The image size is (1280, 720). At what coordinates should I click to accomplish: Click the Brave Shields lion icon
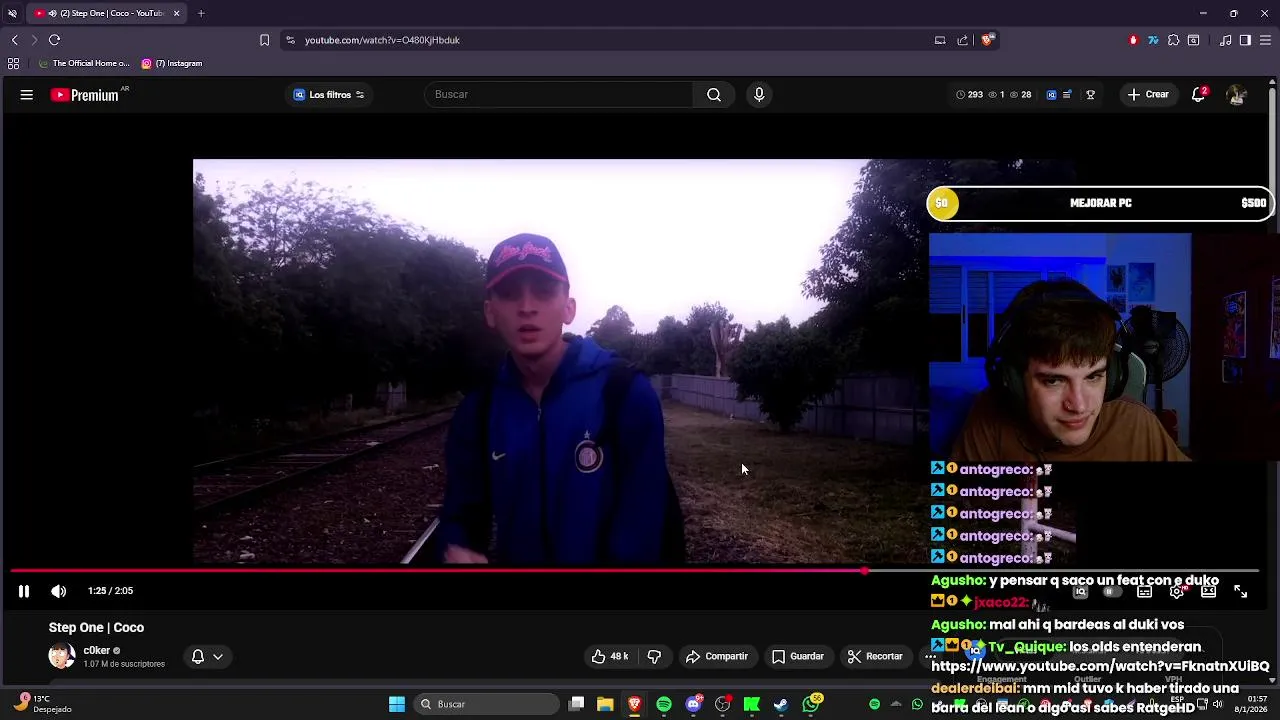click(x=987, y=40)
